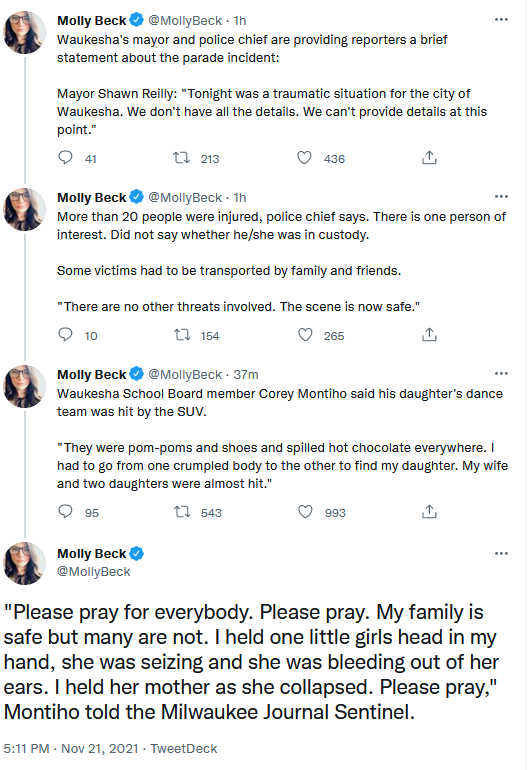
Task: Open more options on the second tweet
Action: [501, 196]
